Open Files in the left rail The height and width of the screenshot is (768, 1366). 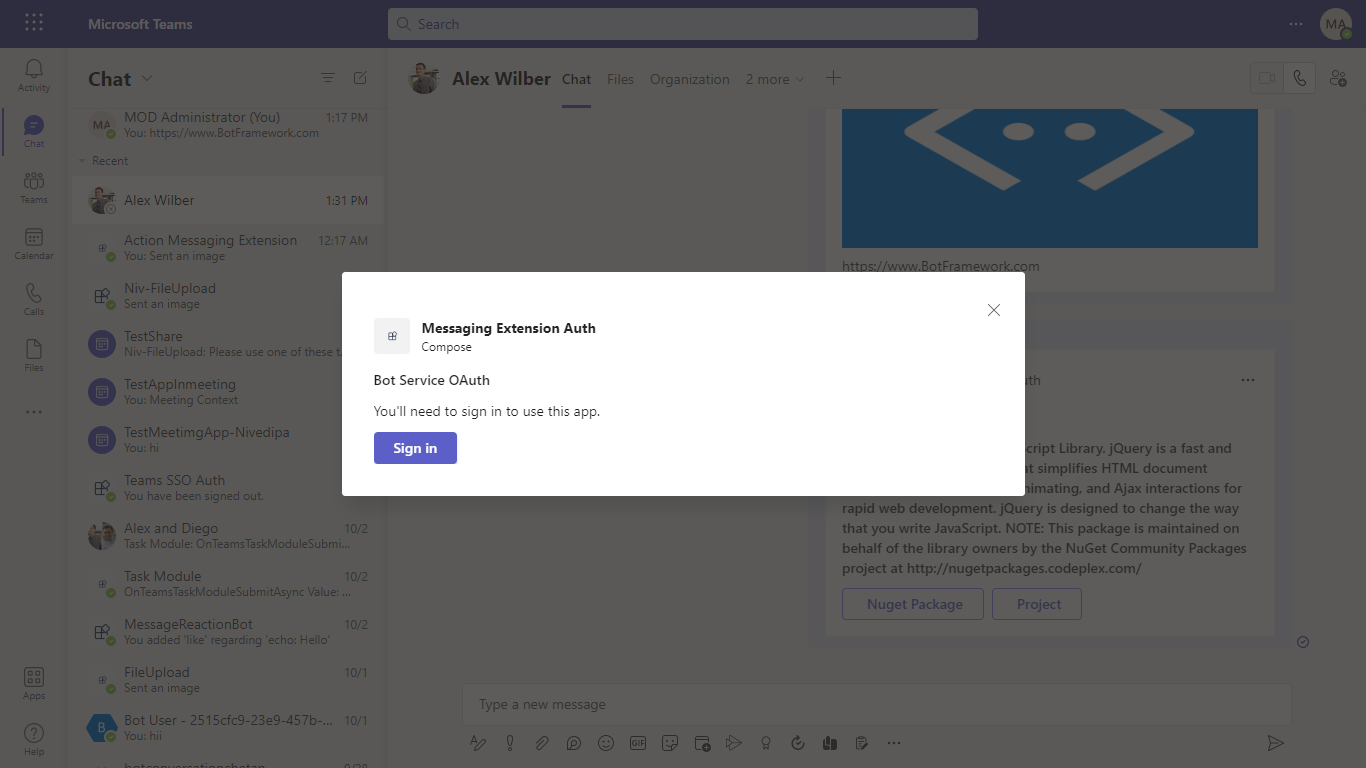[34, 355]
